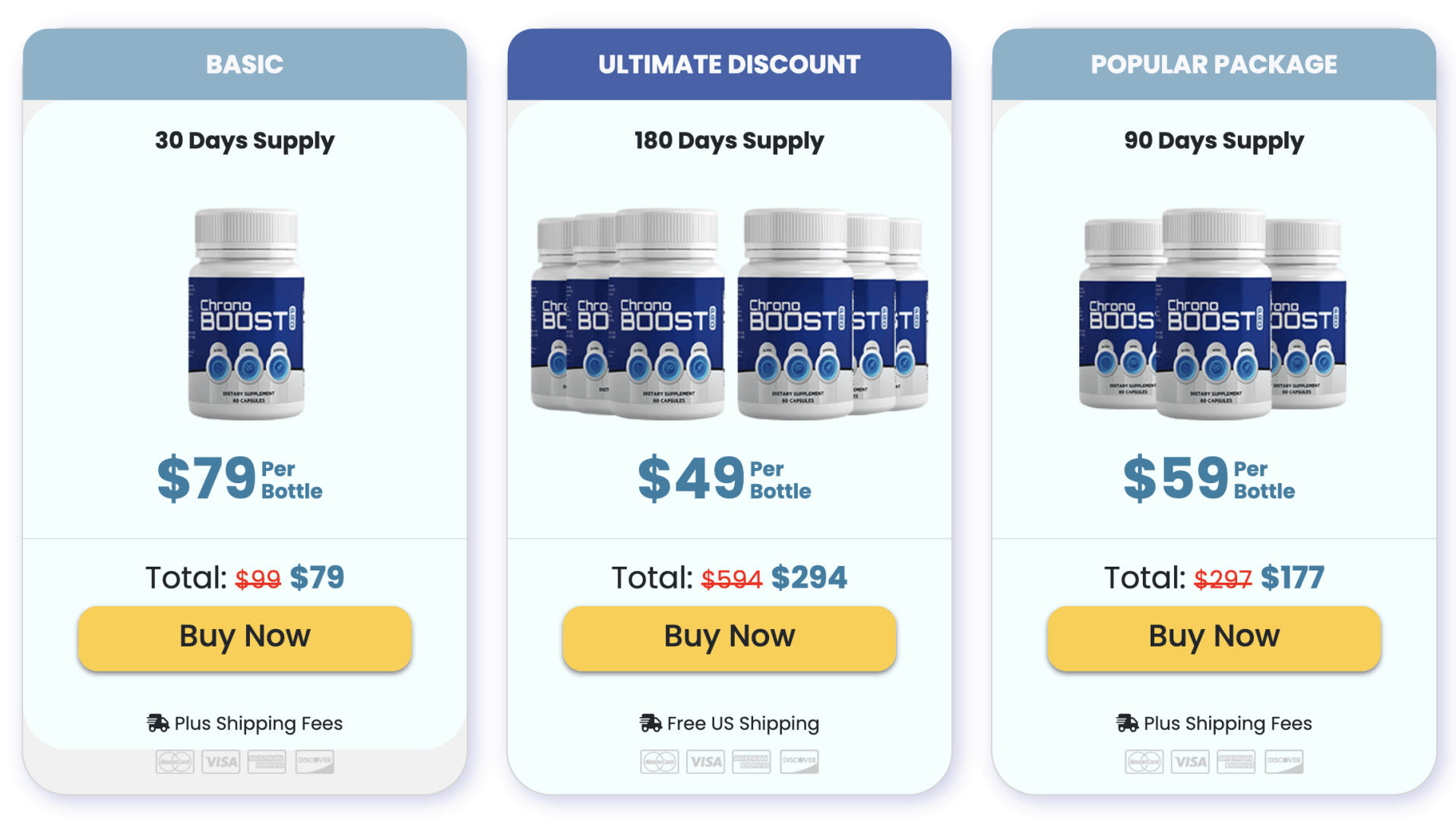
Task: Select the BASIC package header
Action: coord(245,65)
